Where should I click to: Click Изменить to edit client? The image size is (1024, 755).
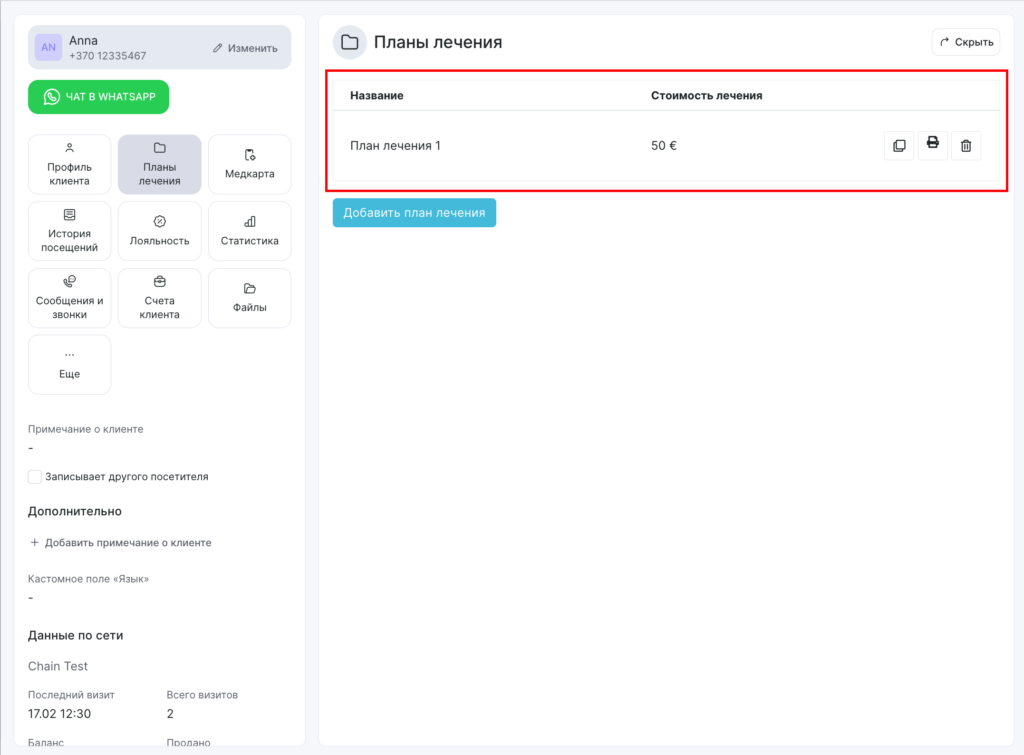245,48
